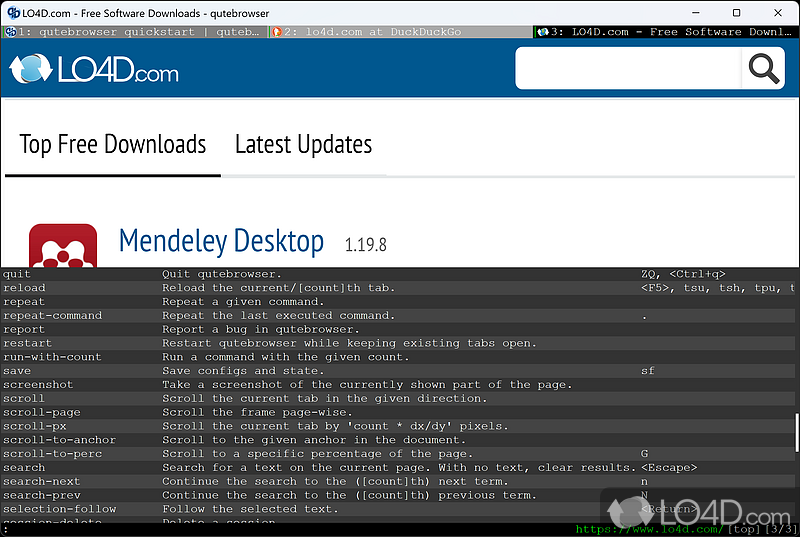The image size is (800, 537).
Task: Click the 'ZQ, <Ctrl+q>' keybinding text
Action: click(683, 274)
